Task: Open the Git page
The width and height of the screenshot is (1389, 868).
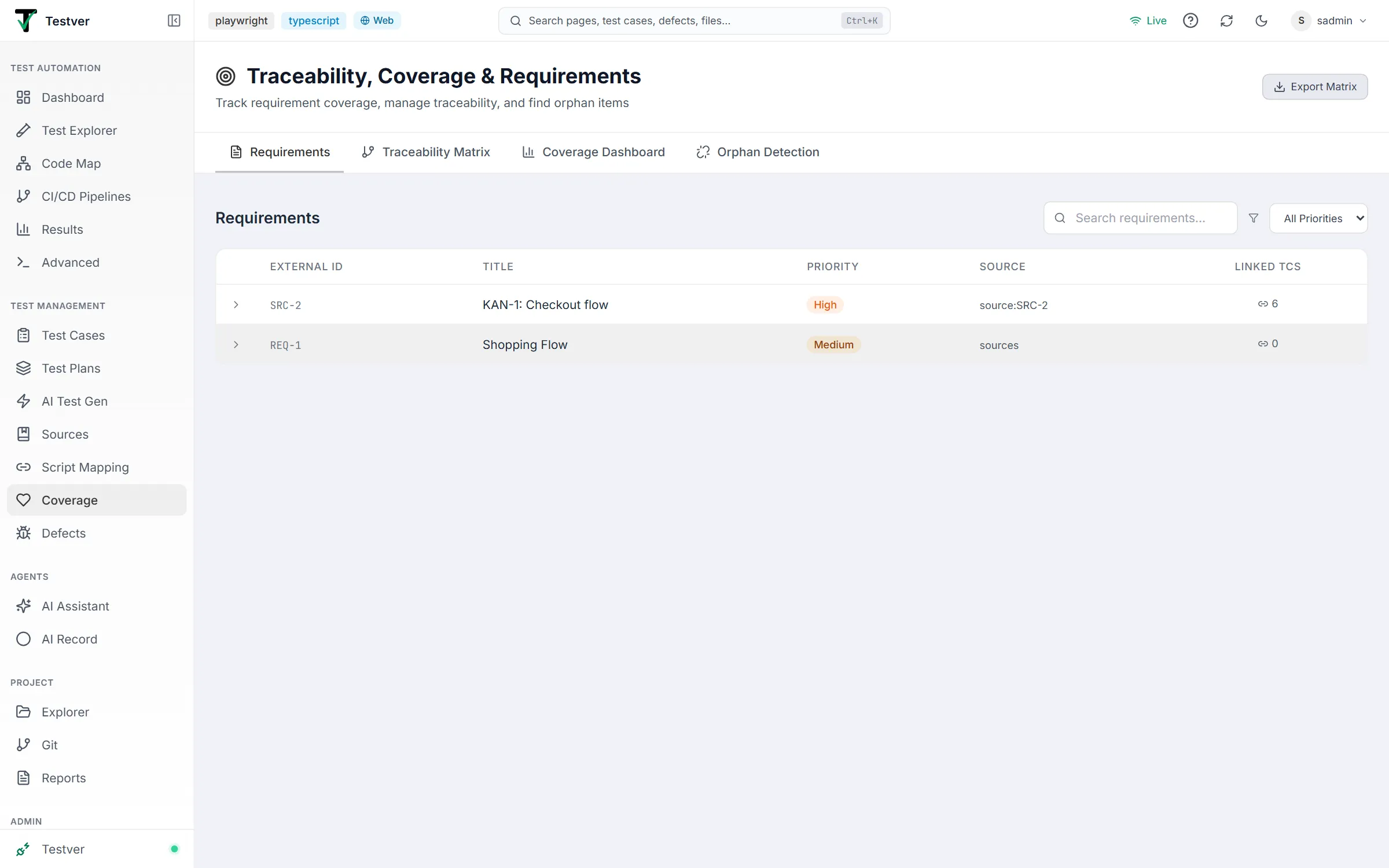Action: click(x=97, y=745)
